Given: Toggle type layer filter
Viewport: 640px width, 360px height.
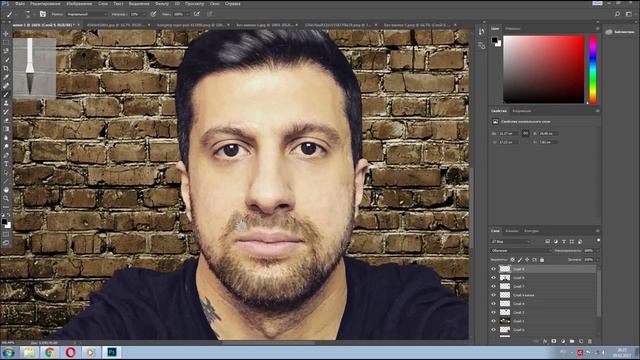Looking at the screenshot, I should [x=564, y=242].
